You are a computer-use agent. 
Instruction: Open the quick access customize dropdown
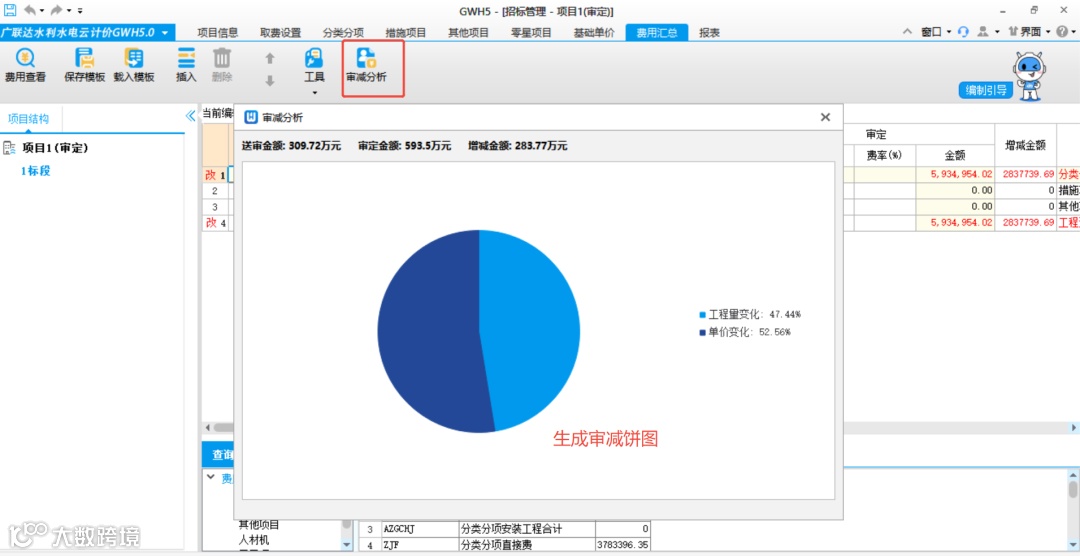(80, 11)
